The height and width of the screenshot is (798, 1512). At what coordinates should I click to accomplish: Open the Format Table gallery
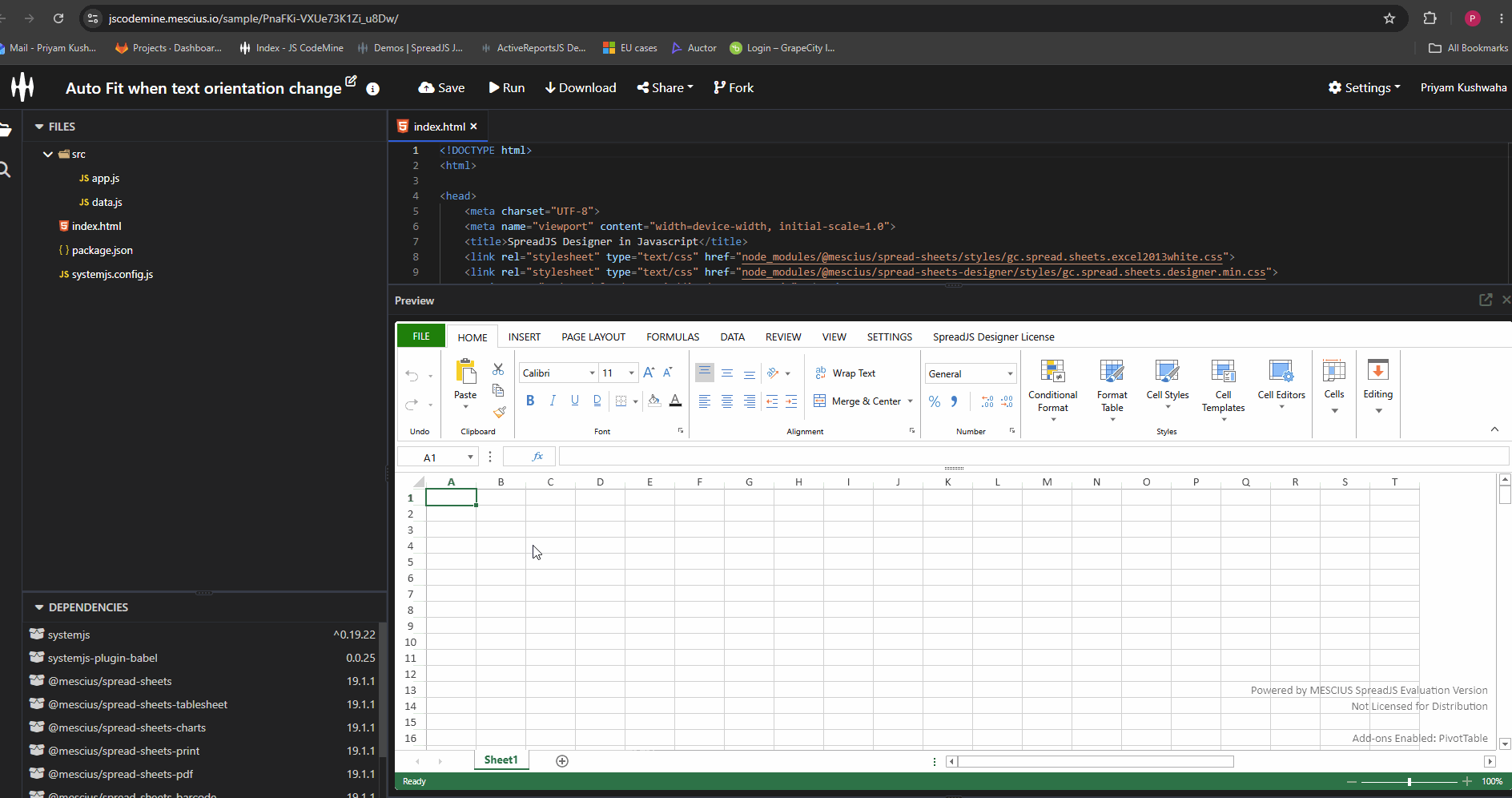coord(1112,390)
